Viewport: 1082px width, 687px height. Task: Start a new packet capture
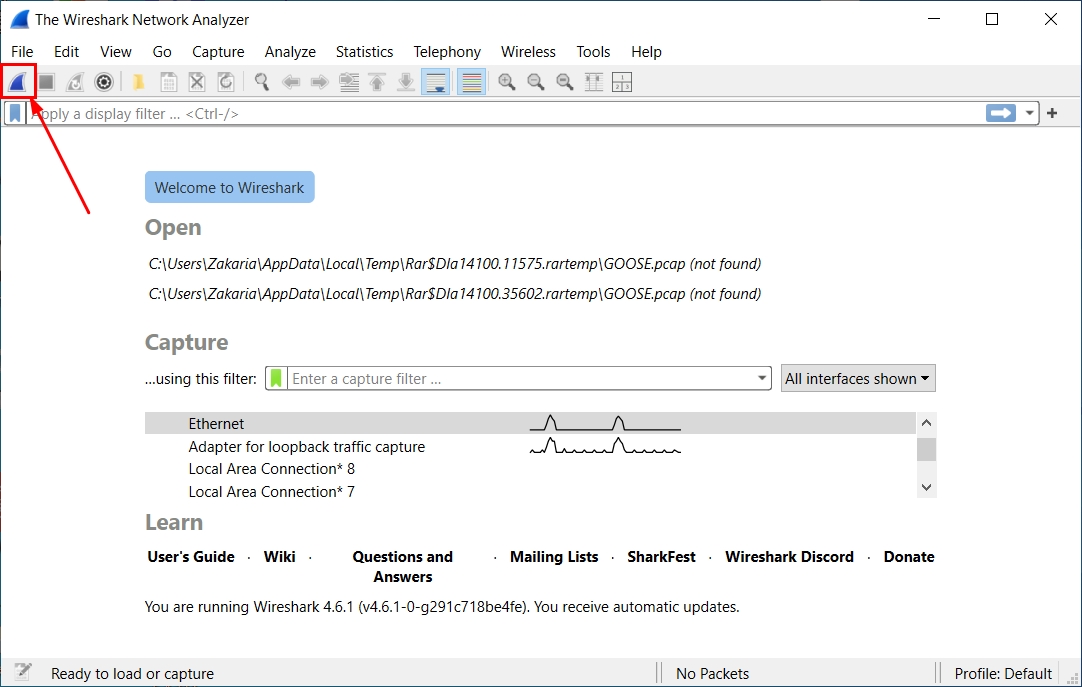[19, 82]
